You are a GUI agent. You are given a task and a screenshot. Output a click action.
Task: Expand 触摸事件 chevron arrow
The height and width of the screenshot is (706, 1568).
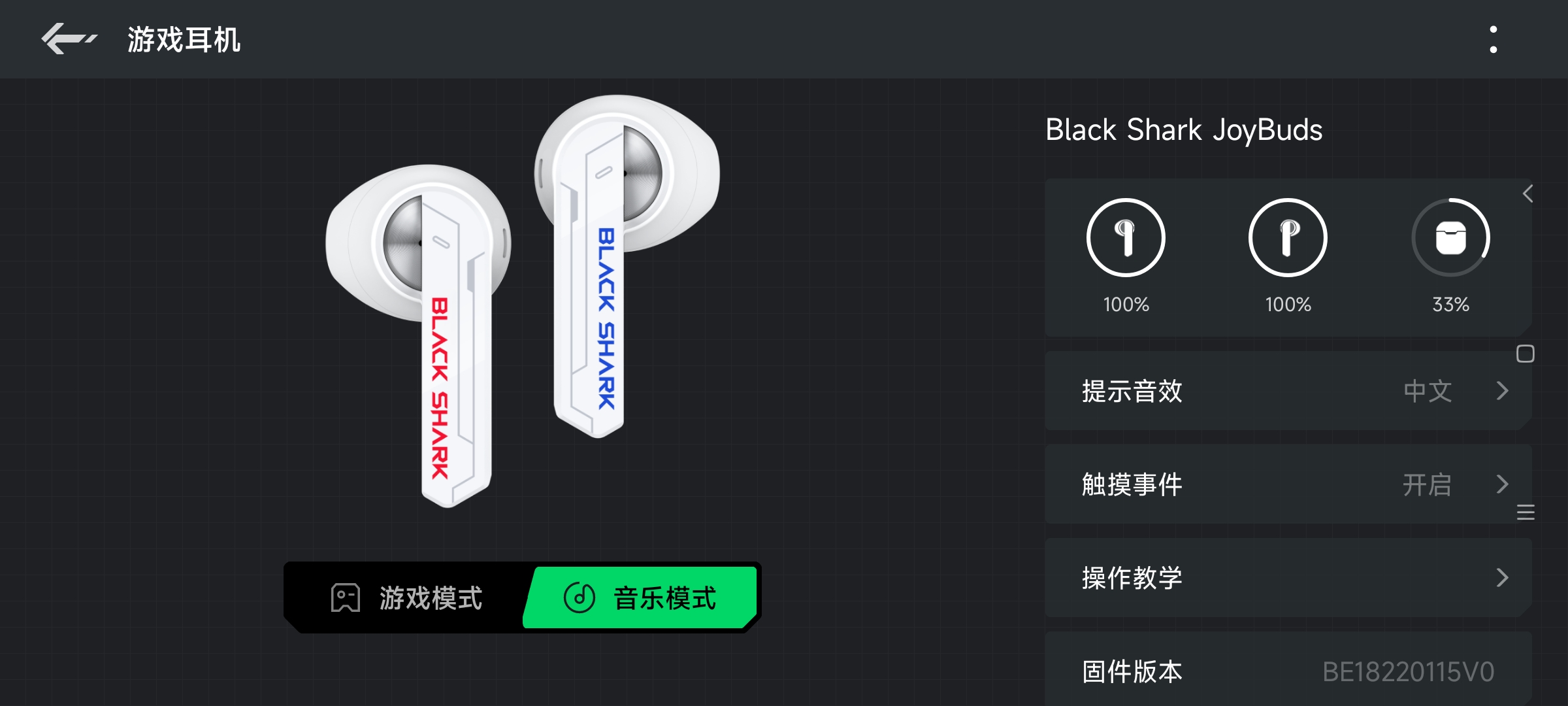point(1502,484)
